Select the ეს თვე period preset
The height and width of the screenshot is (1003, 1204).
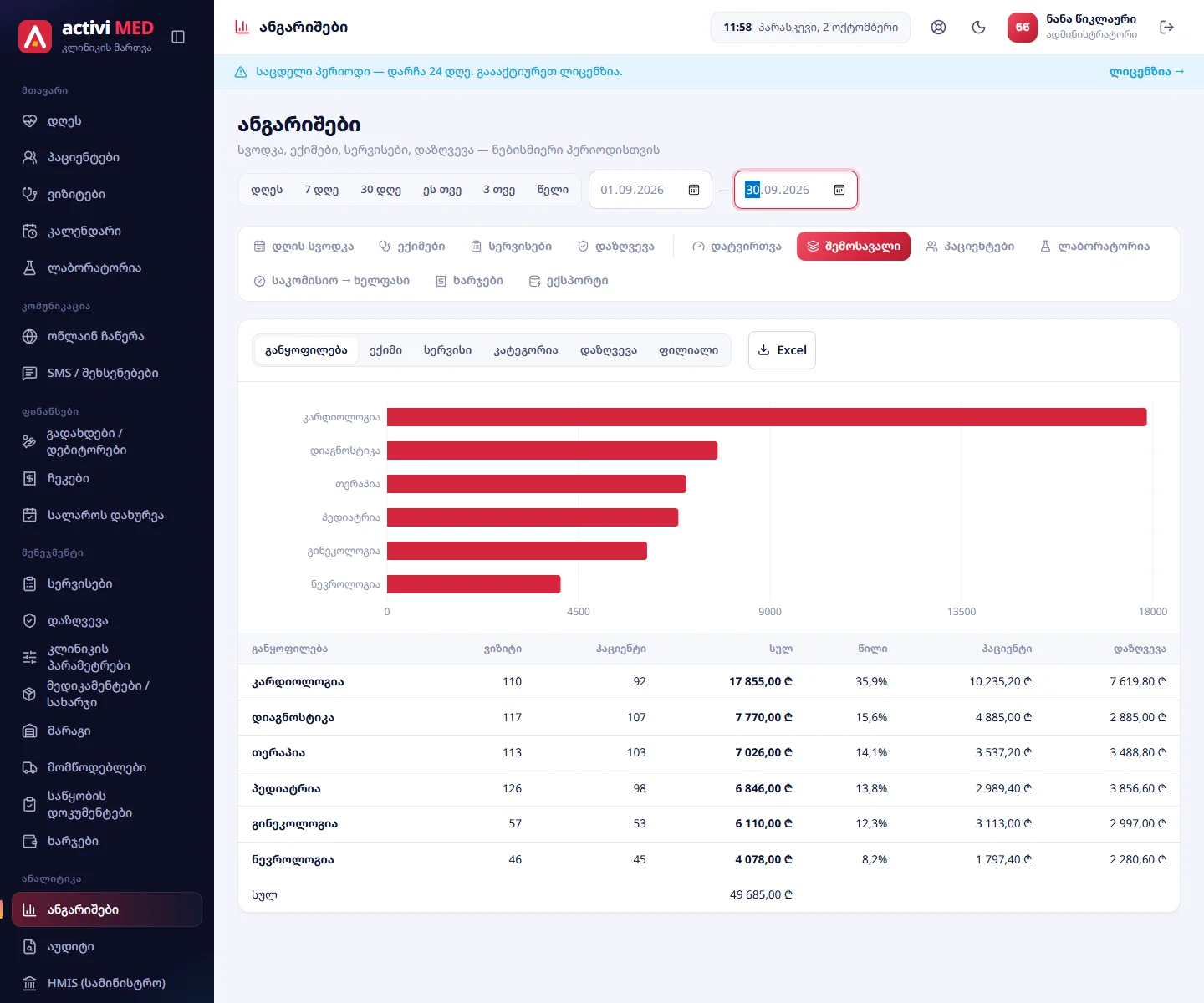click(442, 190)
